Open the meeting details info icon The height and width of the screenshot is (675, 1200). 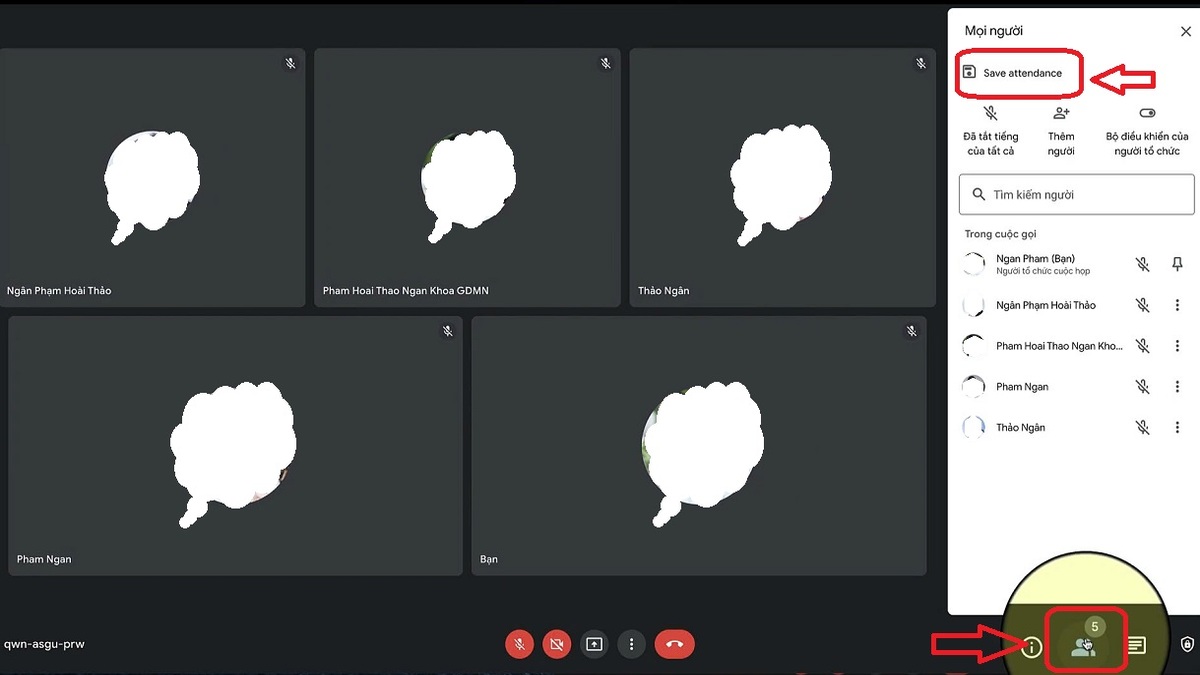point(1032,646)
